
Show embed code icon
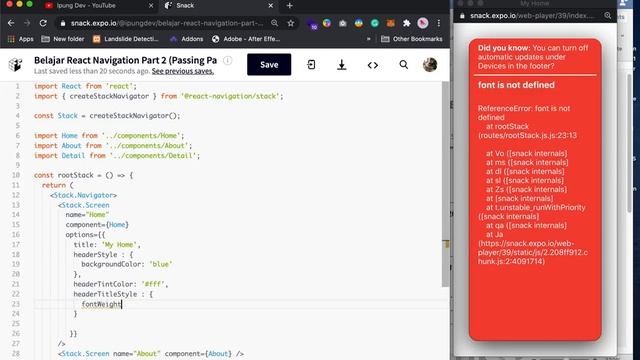[373, 64]
